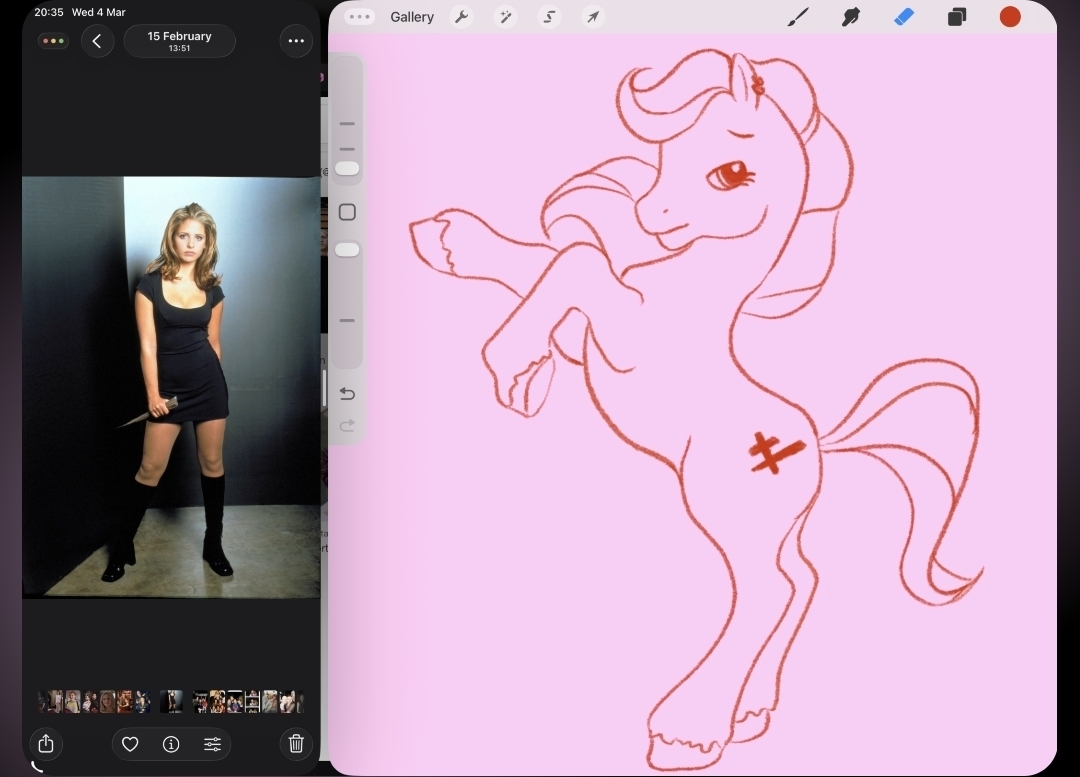
Task: Select the Smudge tool
Action: [851, 17]
